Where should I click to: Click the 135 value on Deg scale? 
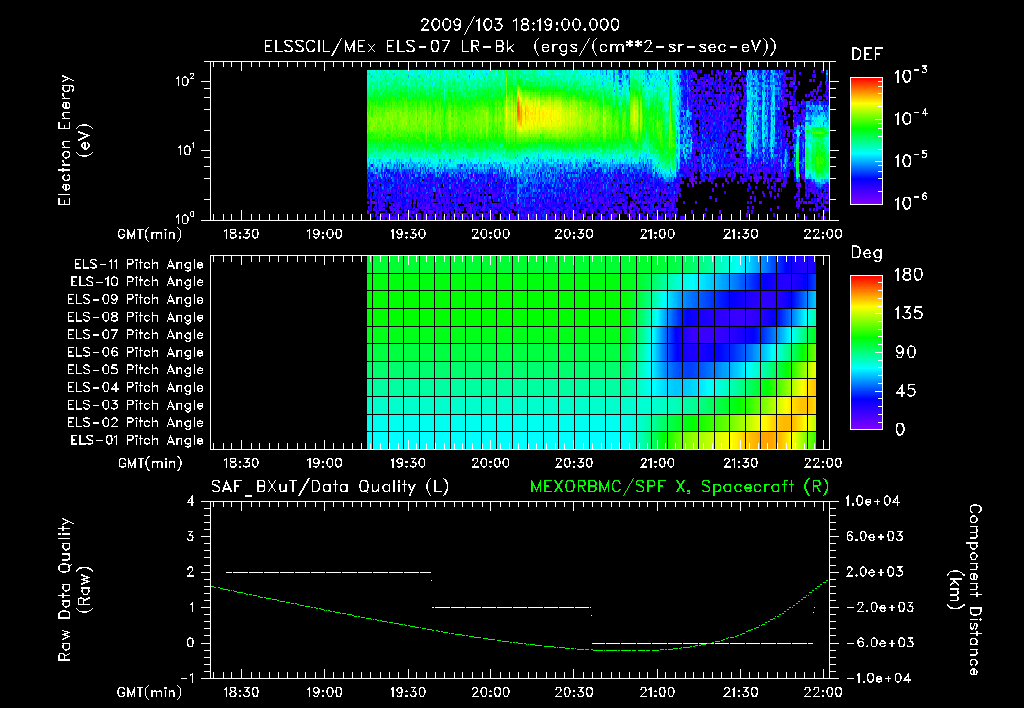(909, 314)
